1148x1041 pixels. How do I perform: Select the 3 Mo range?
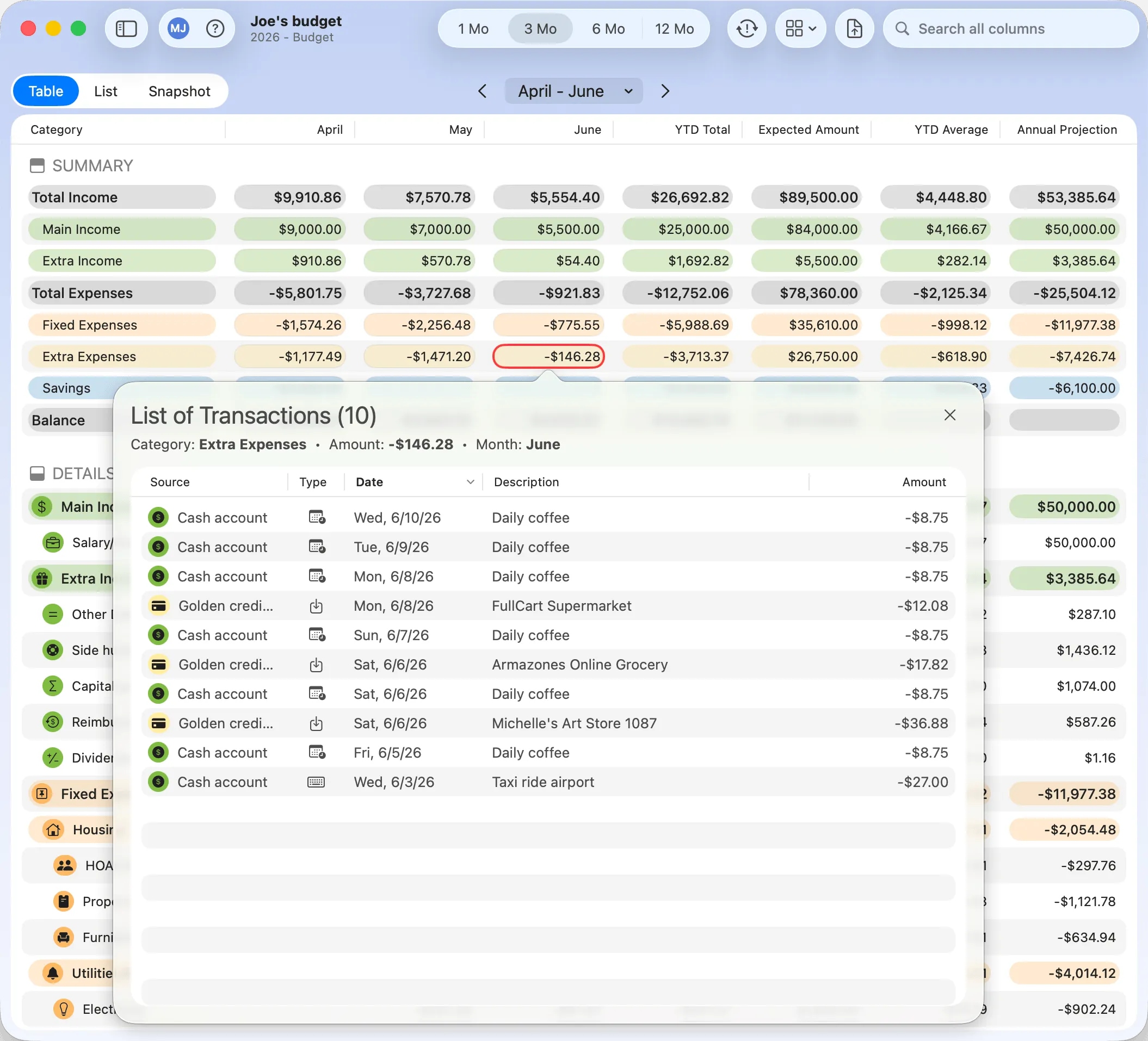540,28
